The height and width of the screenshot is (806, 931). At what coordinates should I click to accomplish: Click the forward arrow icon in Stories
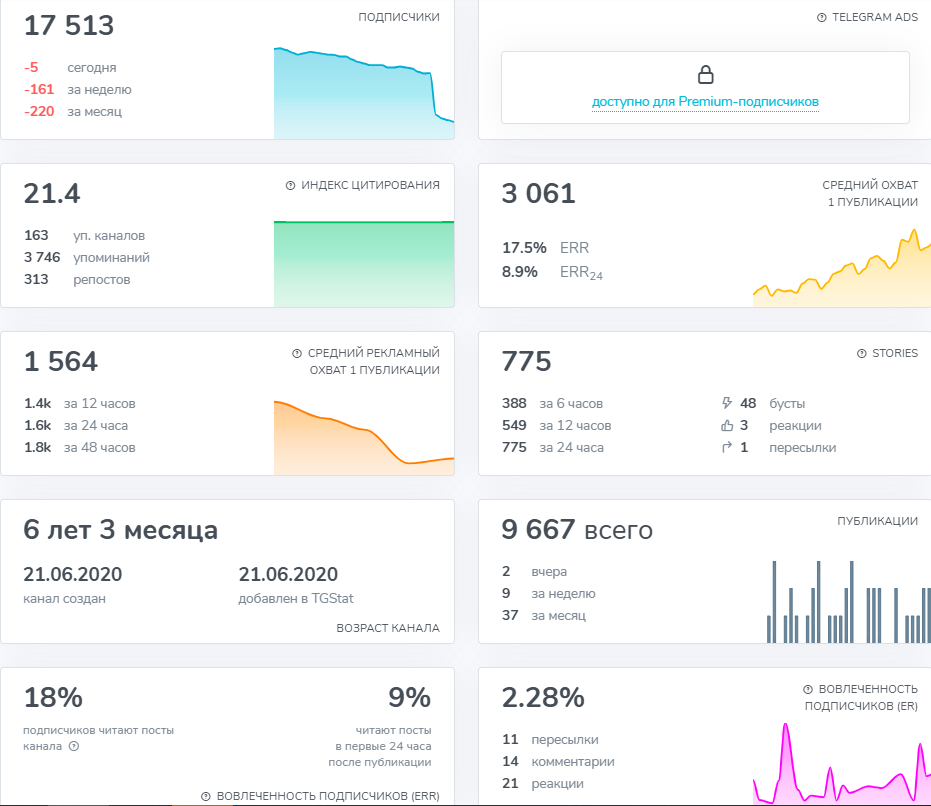(727, 447)
